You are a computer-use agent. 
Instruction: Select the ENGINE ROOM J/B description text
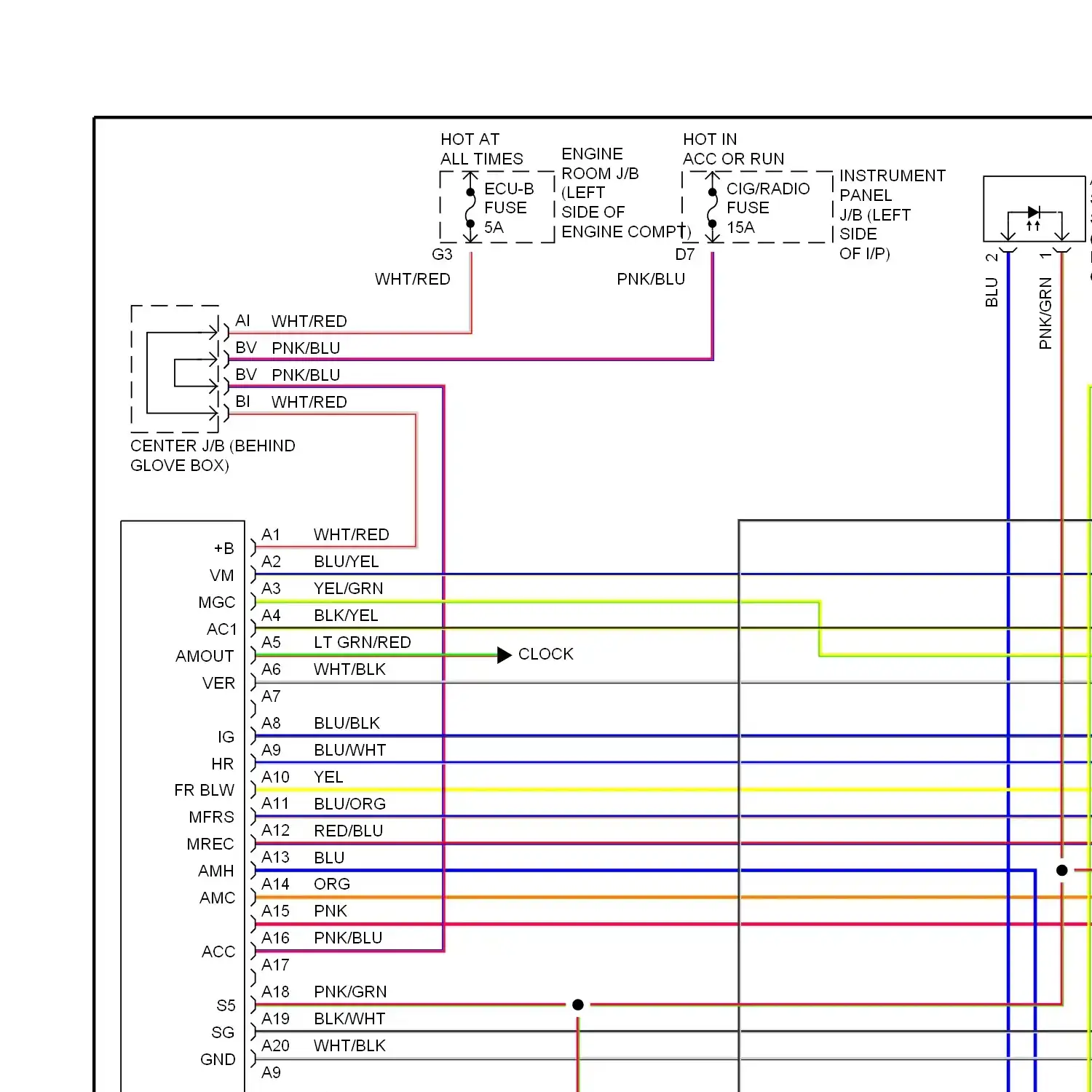[x=625, y=193]
